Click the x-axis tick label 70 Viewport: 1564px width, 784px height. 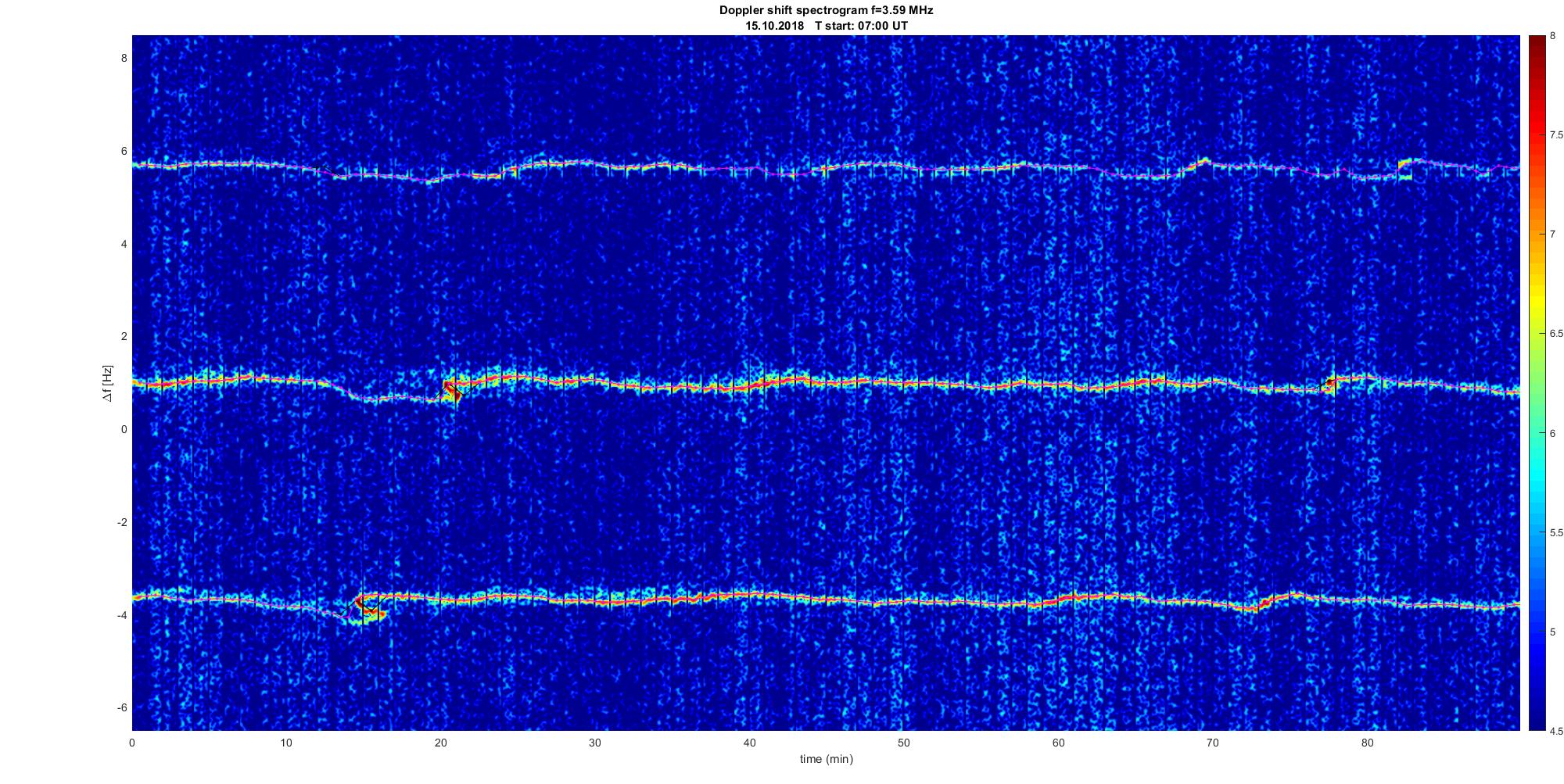point(1212,743)
